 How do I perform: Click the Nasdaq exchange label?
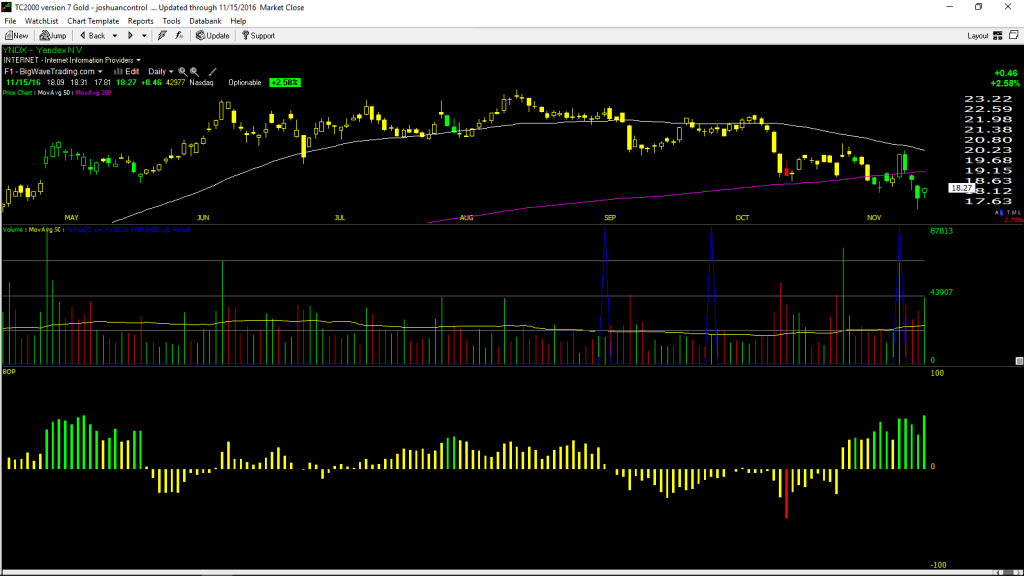[201, 83]
